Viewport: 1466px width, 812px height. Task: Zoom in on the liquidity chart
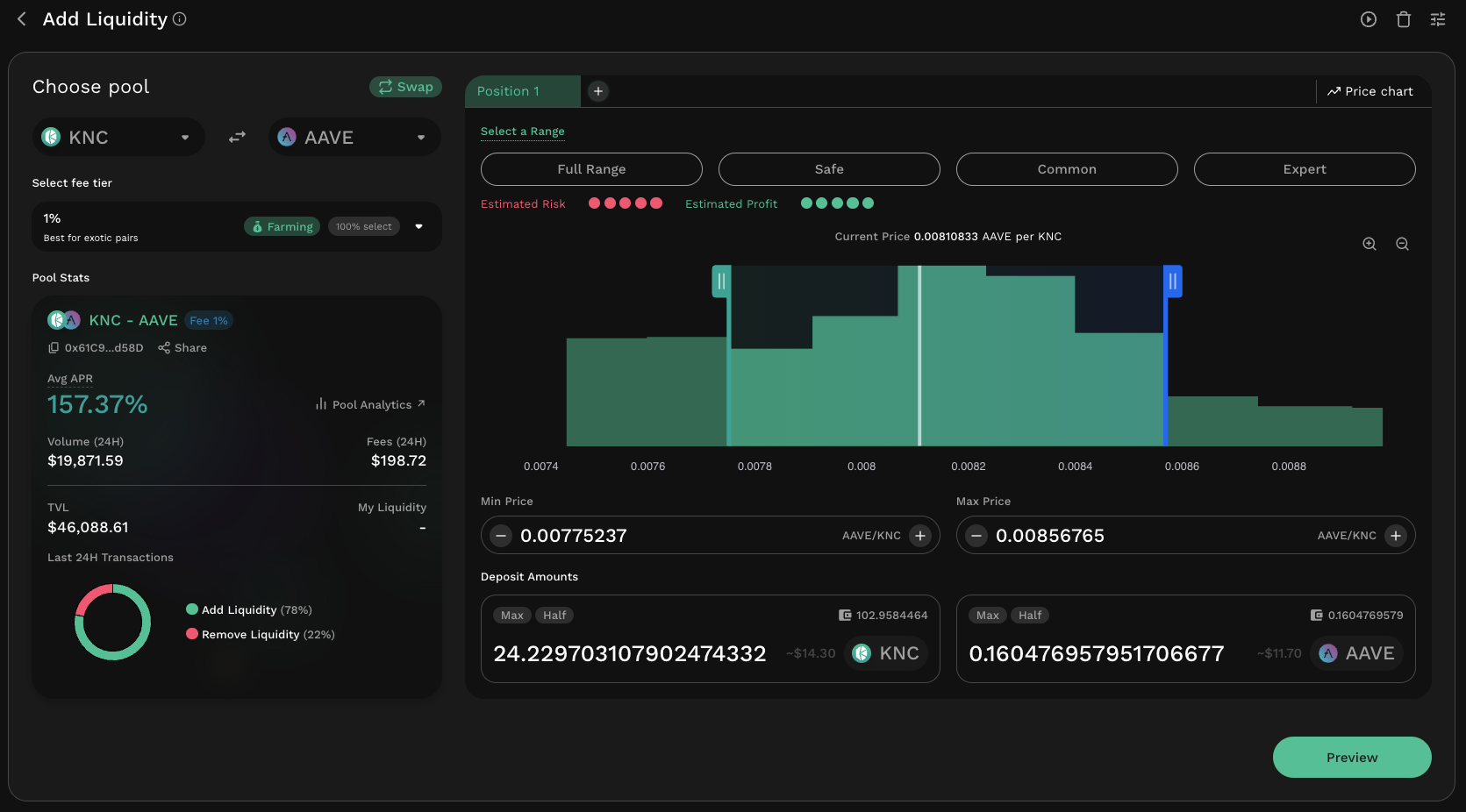coord(1369,245)
